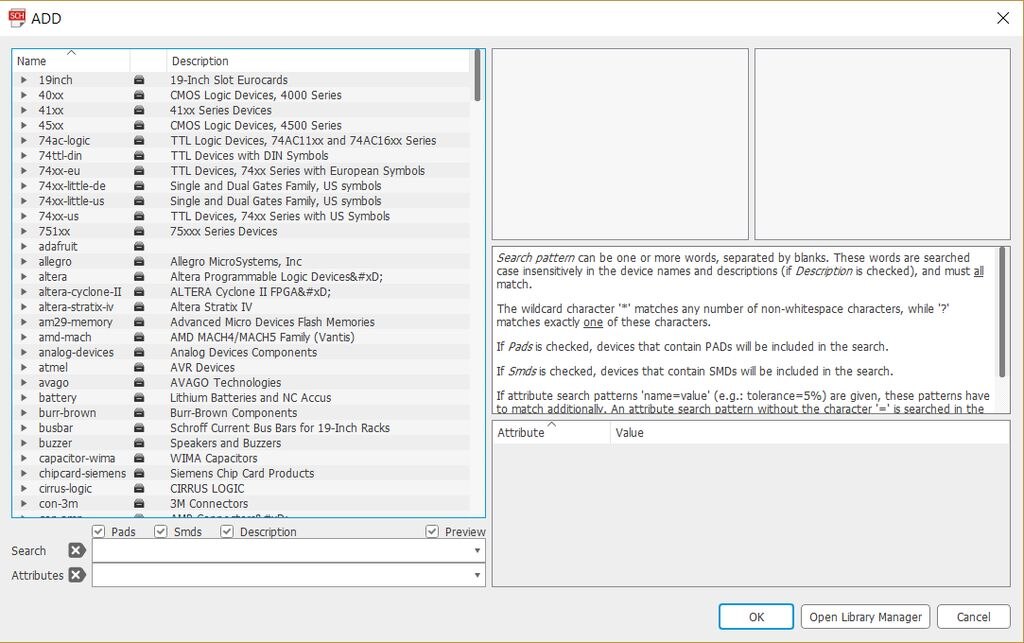Click the SCH app icon in title bar
1024x643 pixels.
(x=17, y=18)
